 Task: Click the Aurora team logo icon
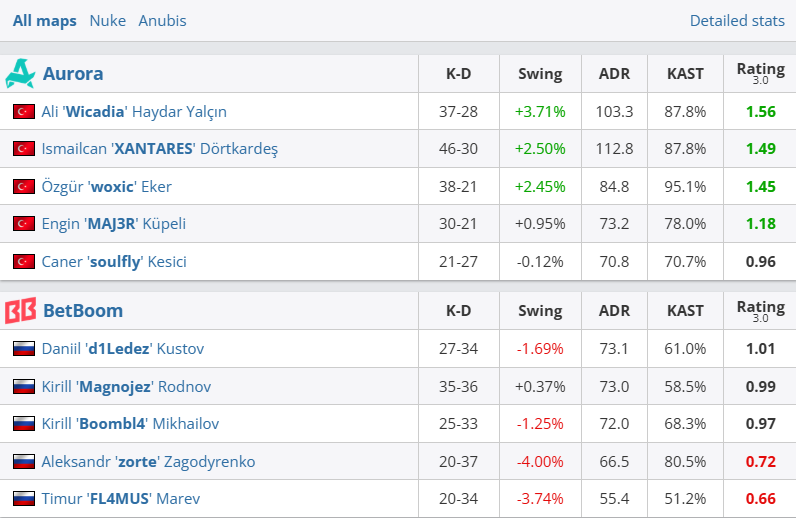point(20,74)
